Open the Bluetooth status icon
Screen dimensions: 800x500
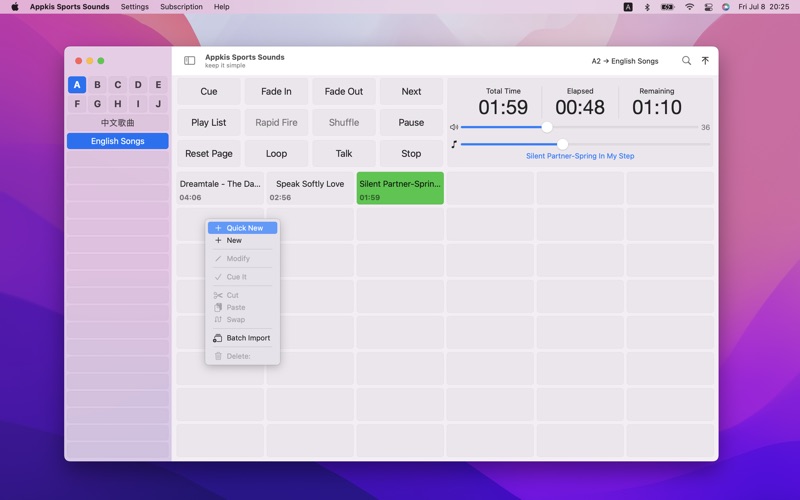(647, 7)
